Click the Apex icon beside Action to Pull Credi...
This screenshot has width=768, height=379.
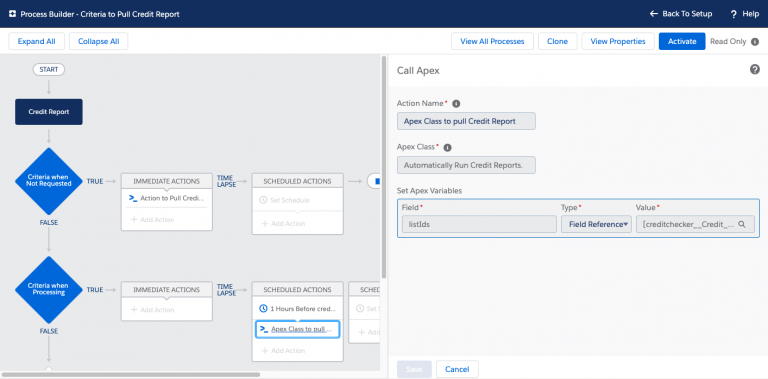click(x=132, y=198)
